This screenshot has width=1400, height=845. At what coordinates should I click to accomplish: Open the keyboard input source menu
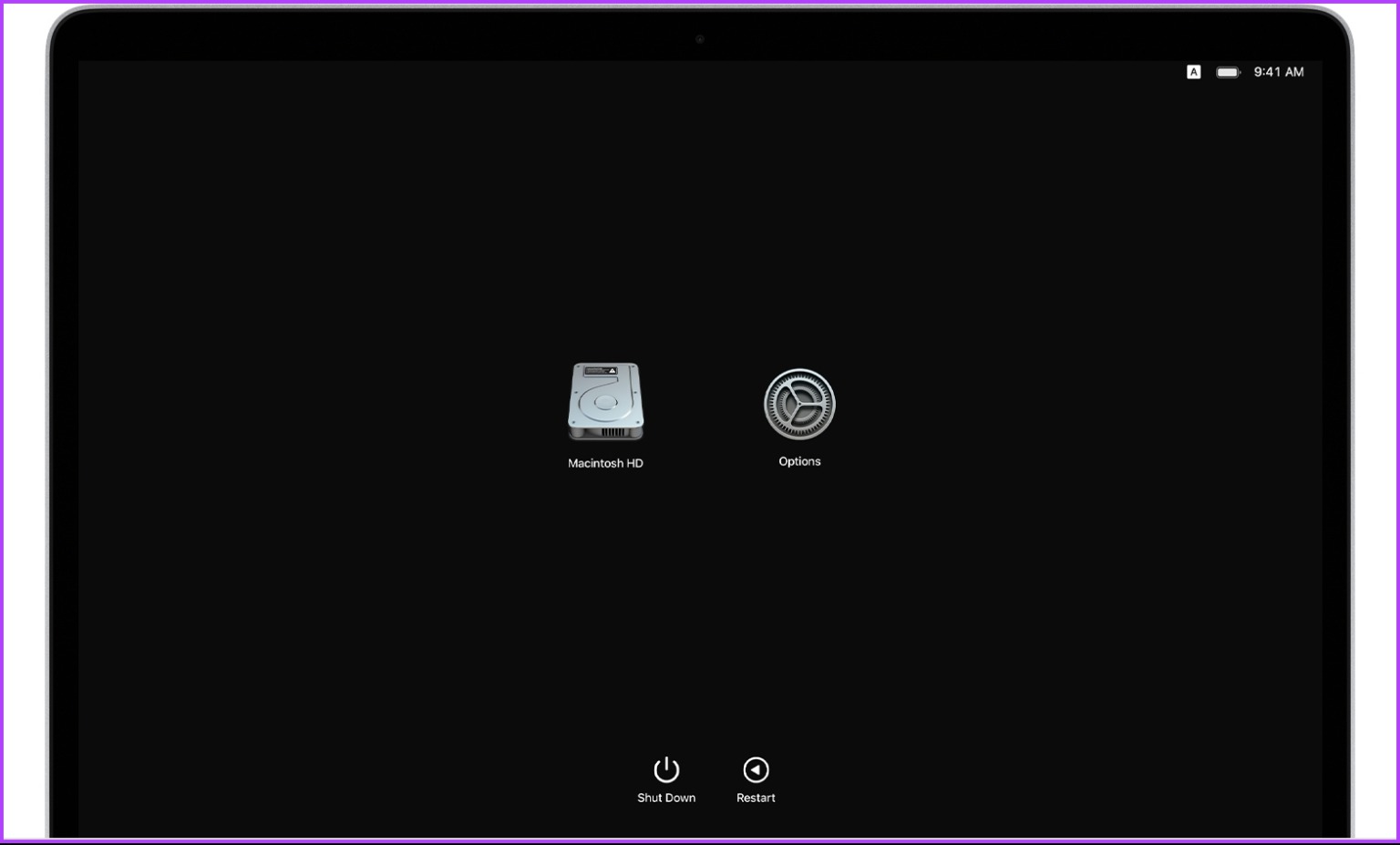click(1194, 71)
